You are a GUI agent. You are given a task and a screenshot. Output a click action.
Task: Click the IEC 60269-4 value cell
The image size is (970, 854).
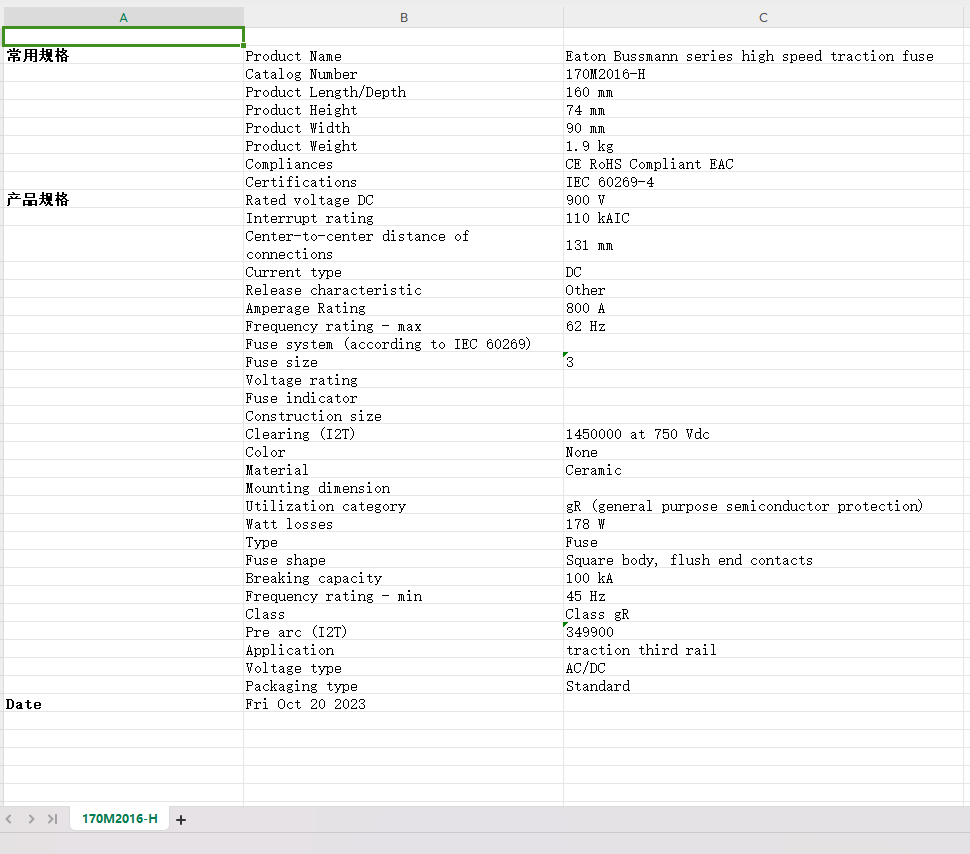pos(763,181)
